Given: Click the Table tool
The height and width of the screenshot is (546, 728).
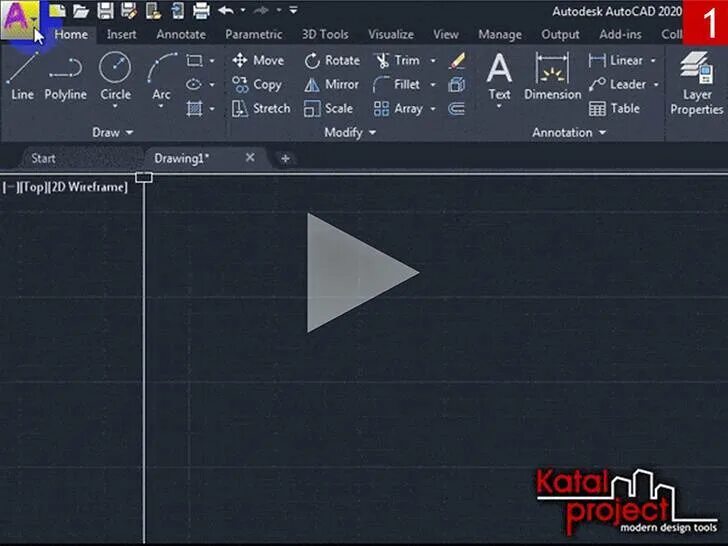Looking at the screenshot, I should [x=614, y=109].
